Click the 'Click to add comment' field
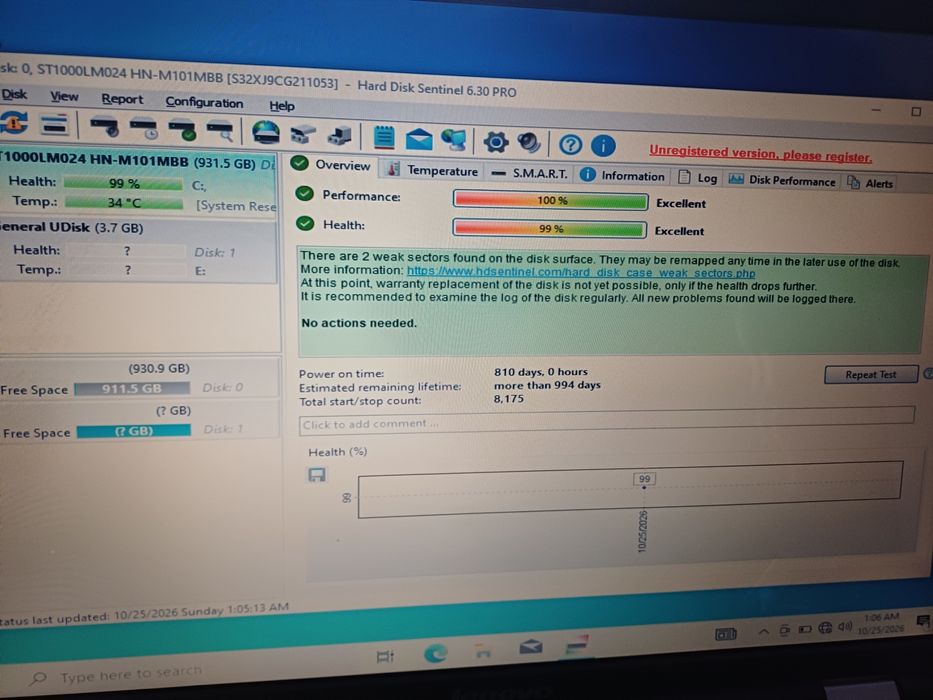Image resolution: width=933 pixels, height=700 pixels. click(606, 421)
